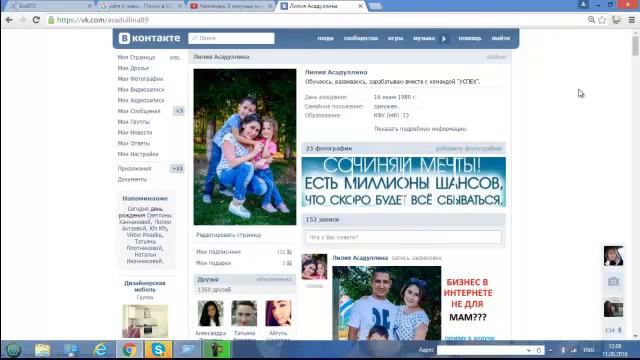Open Мои Видеозаписи in left menu
Screen dimensions: 640x360
coord(141,89)
